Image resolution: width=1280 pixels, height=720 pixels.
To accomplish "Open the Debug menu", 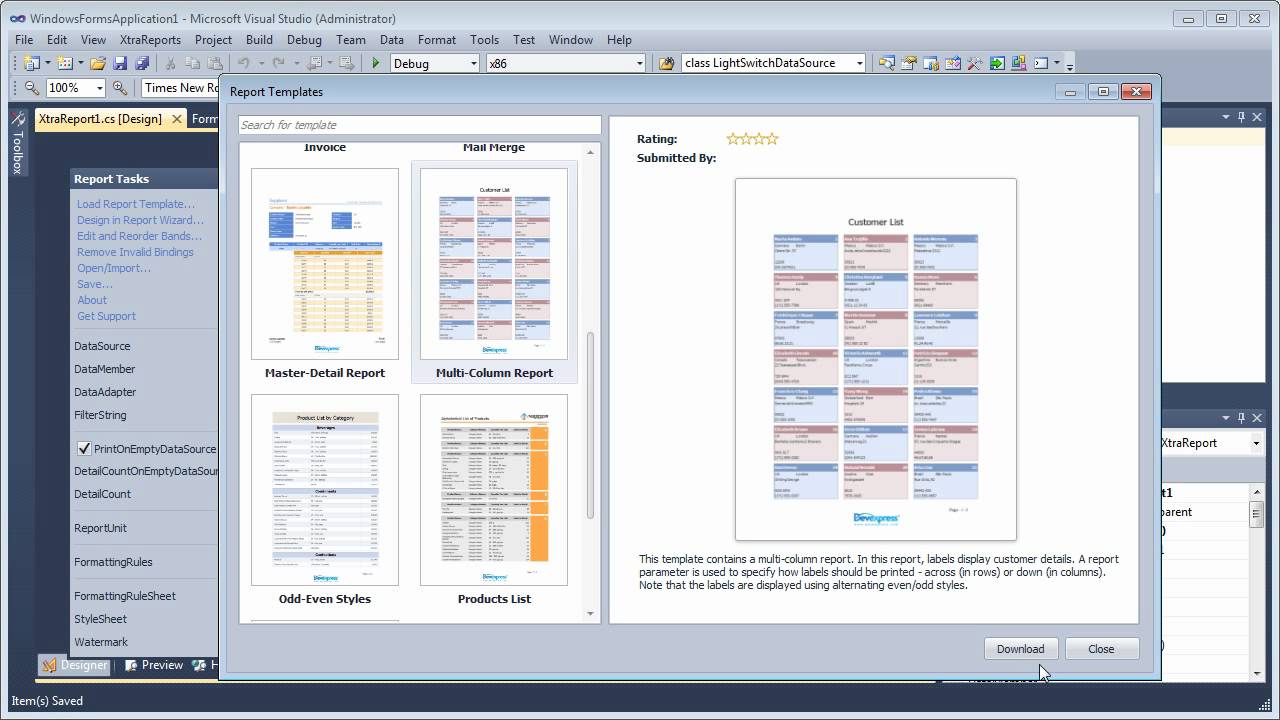I will [x=304, y=40].
